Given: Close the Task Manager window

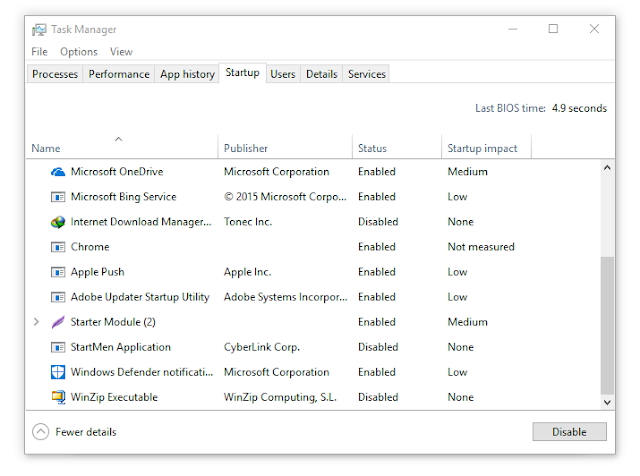Looking at the screenshot, I should click(594, 29).
